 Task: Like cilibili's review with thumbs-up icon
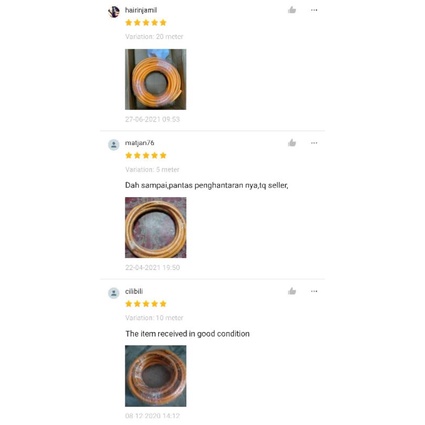click(292, 291)
